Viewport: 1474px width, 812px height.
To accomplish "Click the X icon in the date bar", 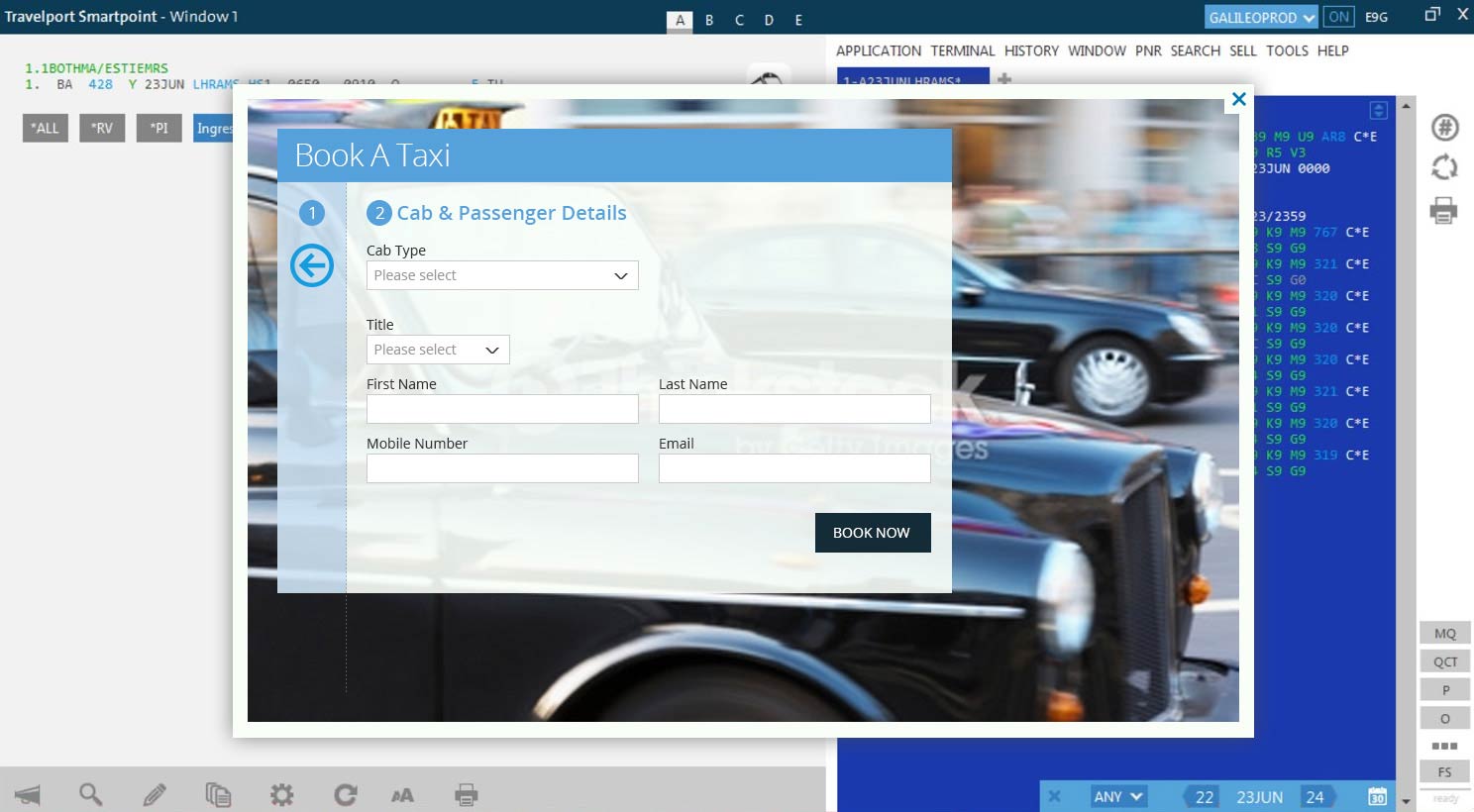I will pyautogui.click(x=1054, y=796).
